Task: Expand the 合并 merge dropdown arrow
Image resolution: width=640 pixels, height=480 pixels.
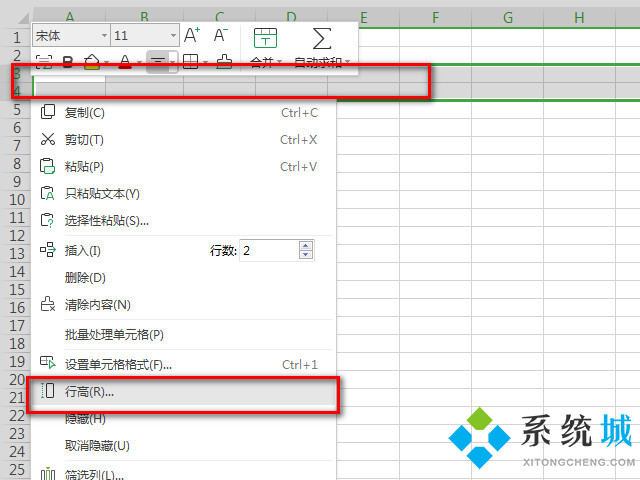Action: [x=280, y=62]
